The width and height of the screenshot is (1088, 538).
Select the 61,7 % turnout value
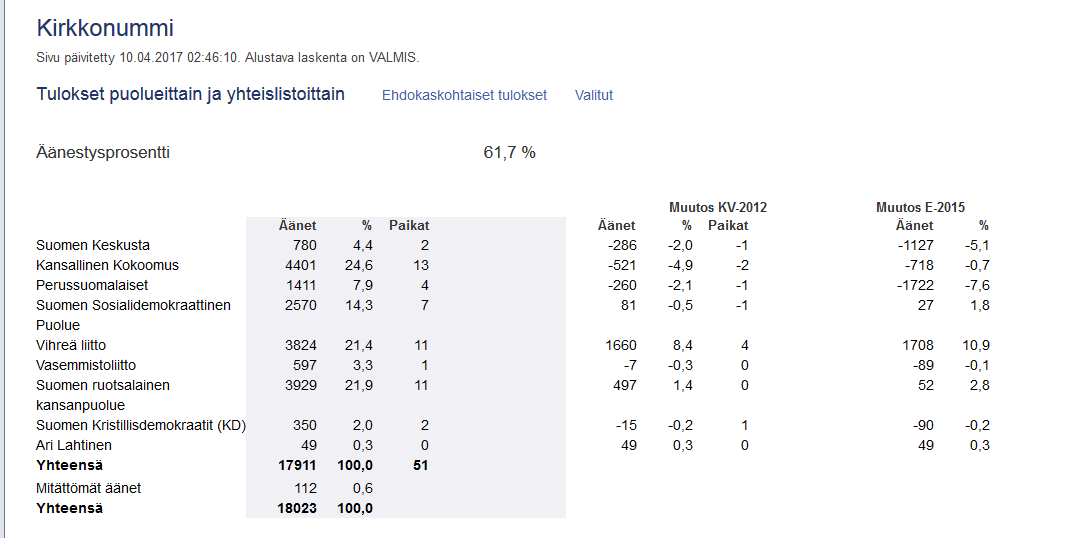coord(509,153)
